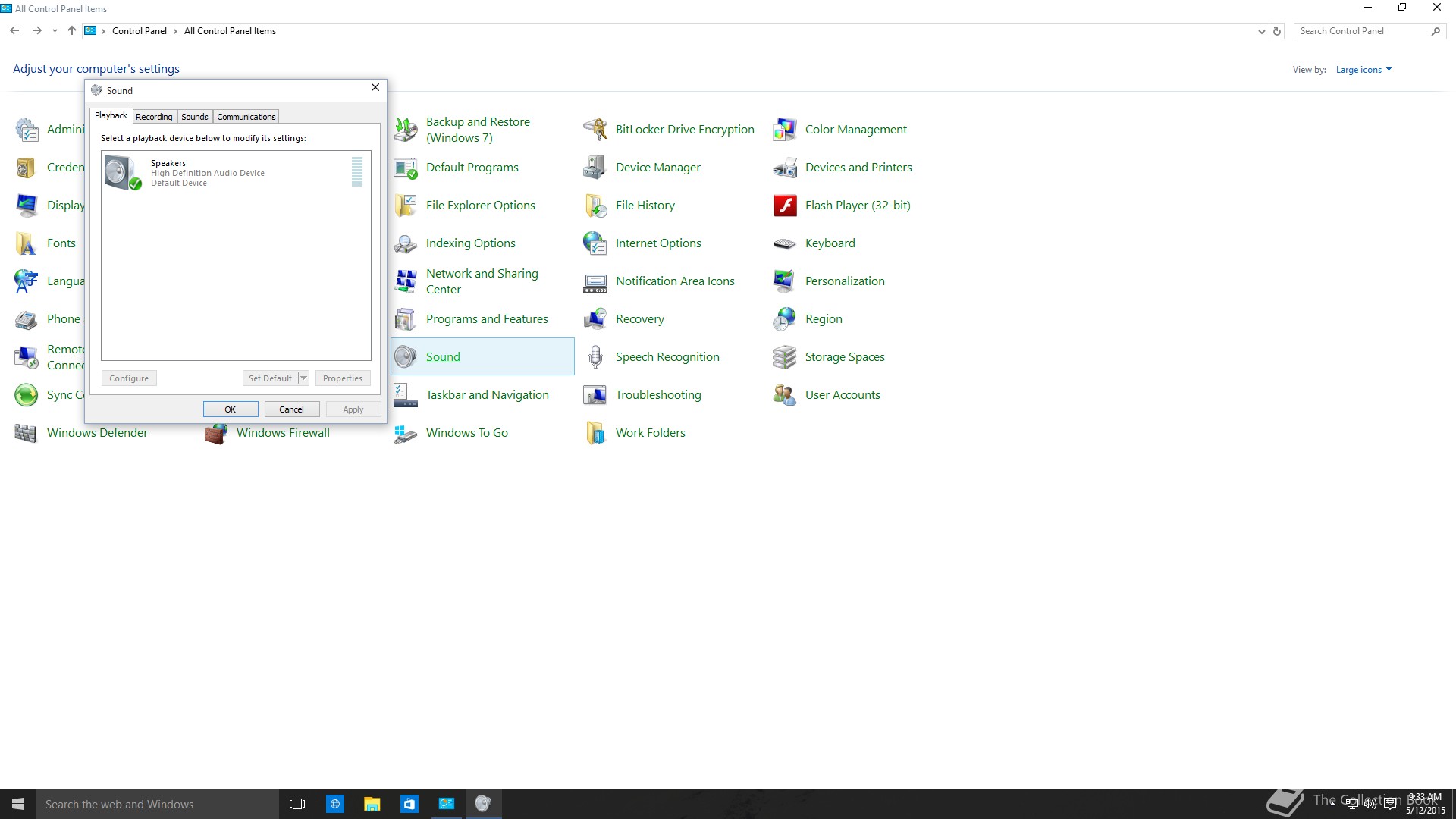The height and width of the screenshot is (819, 1456).
Task: Open recent locations dropdown arrow
Action: tap(55, 31)
